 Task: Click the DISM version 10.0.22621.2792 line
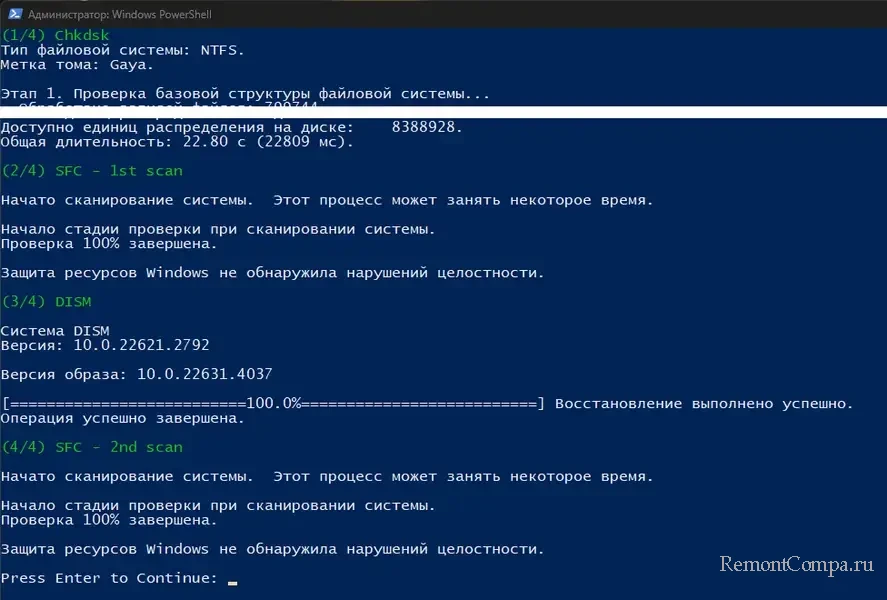[x=104, y=345]
